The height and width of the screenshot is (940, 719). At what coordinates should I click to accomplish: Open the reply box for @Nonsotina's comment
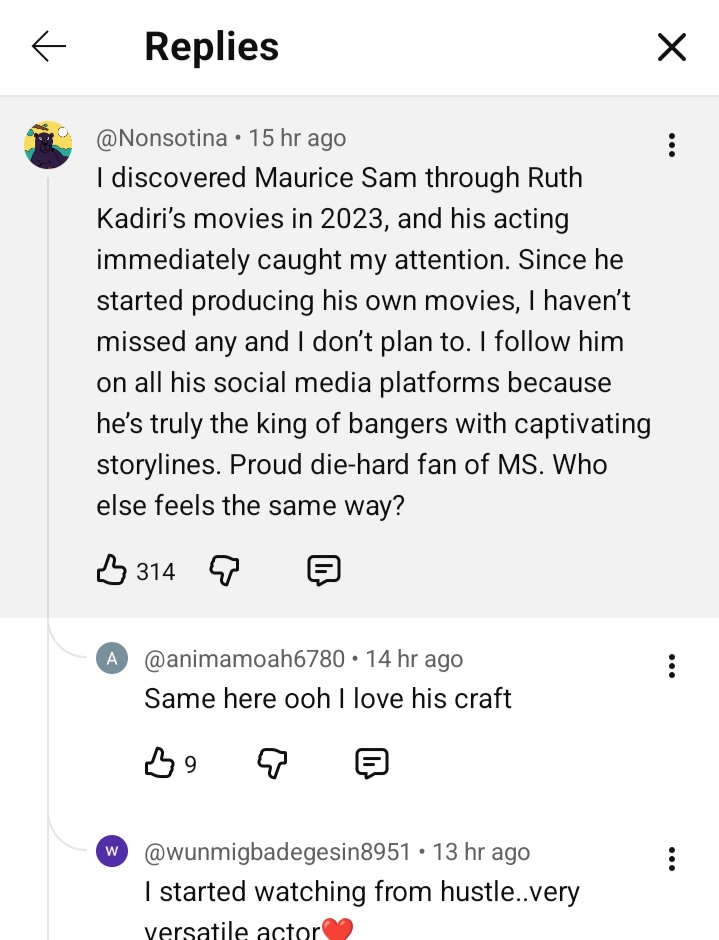click(x=324, y=570)
